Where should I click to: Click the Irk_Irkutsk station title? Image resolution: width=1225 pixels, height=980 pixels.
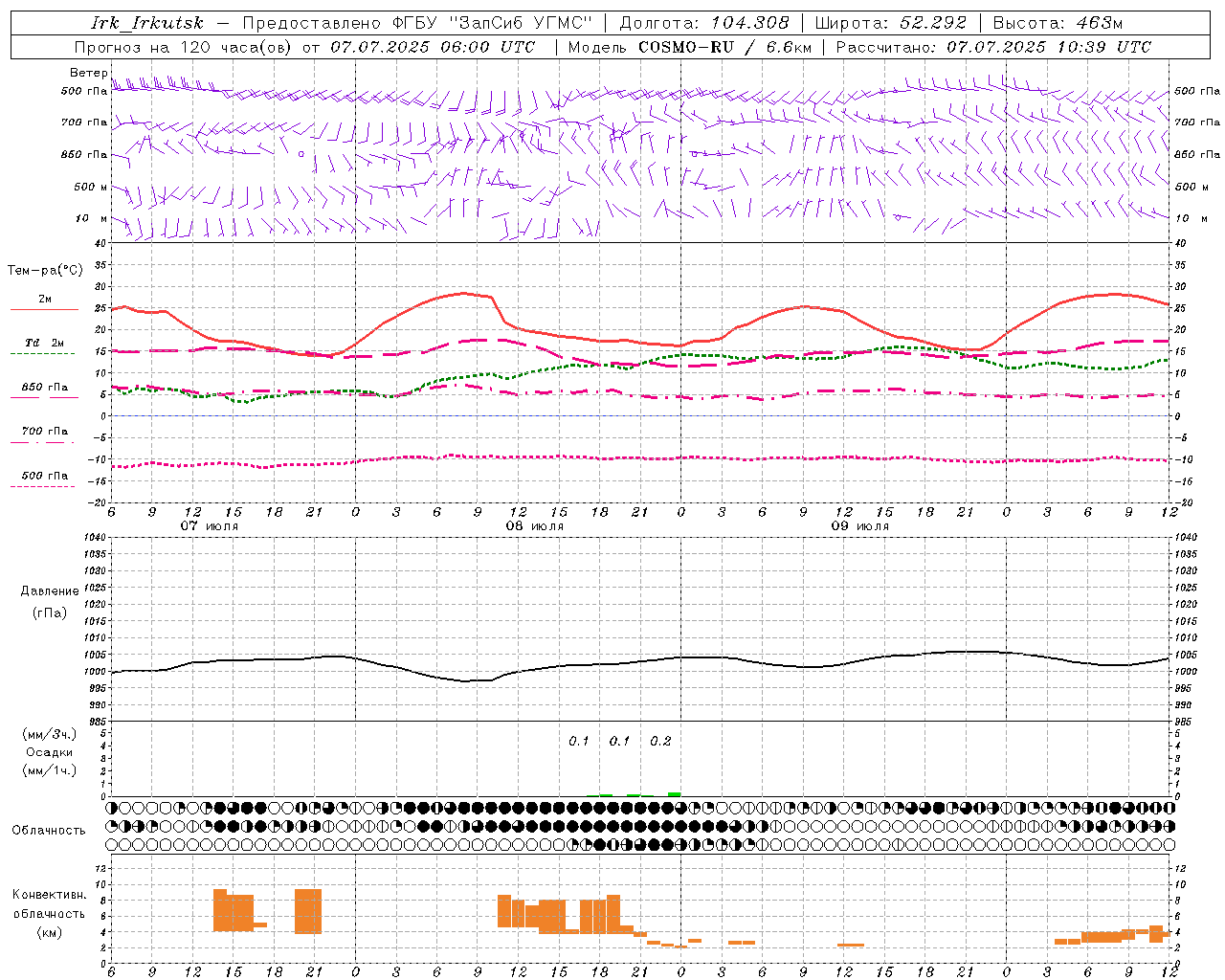click(147, 23)
